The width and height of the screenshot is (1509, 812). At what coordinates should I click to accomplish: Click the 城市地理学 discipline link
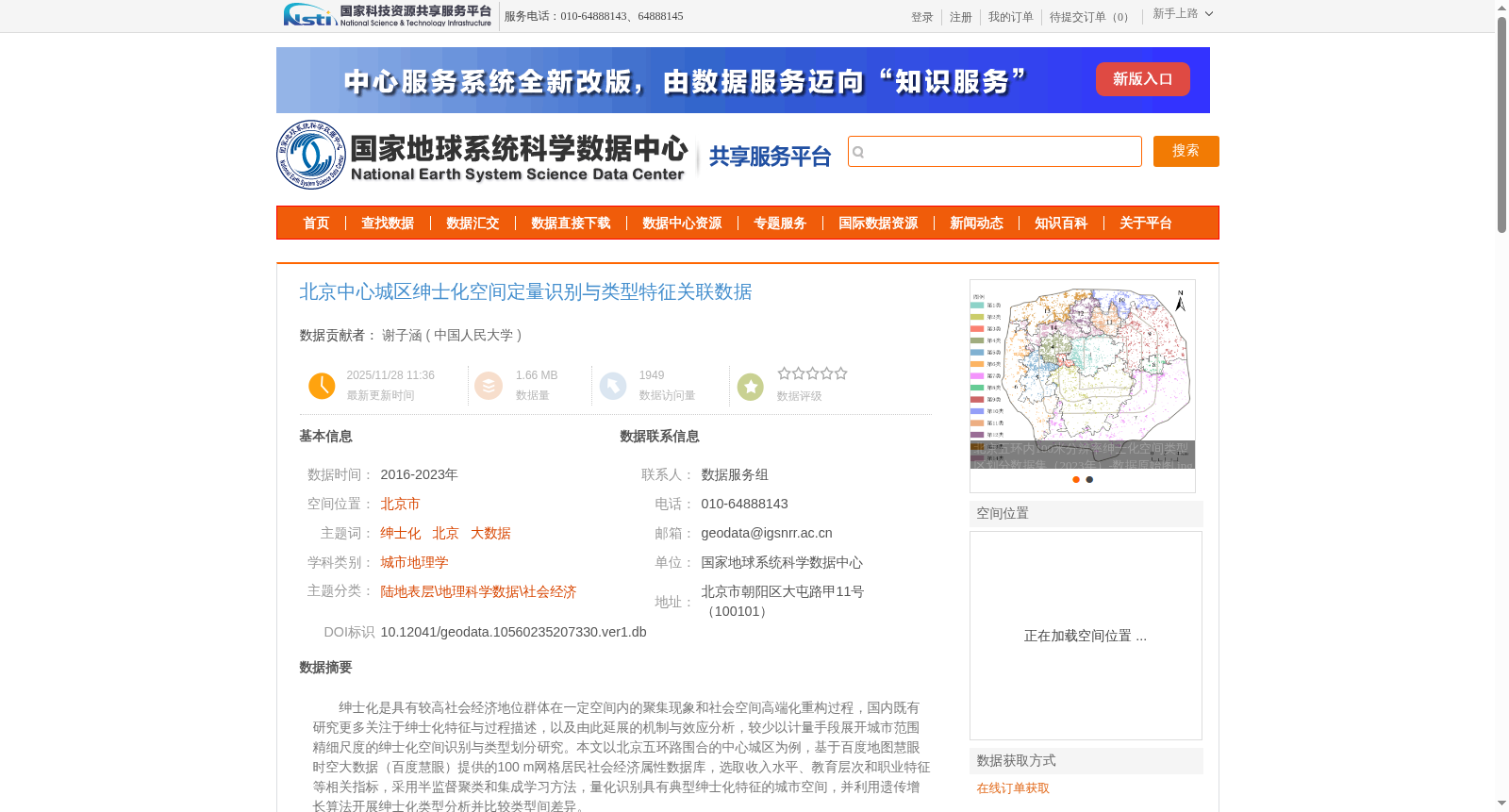click(x=414, y=562)
